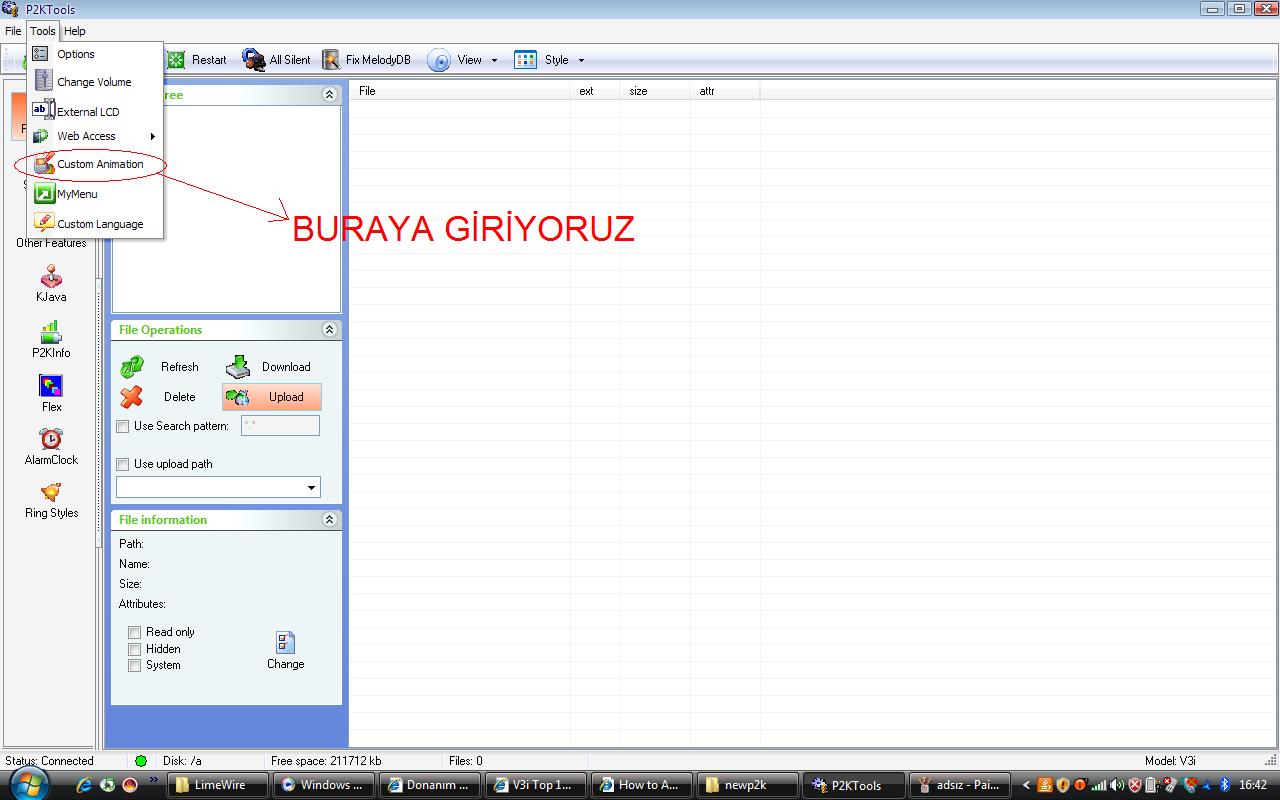Click the Refresh label in File Operations
Image resolution: width=1280 pixels, height=800 pixels.
(x=180, y=367)
